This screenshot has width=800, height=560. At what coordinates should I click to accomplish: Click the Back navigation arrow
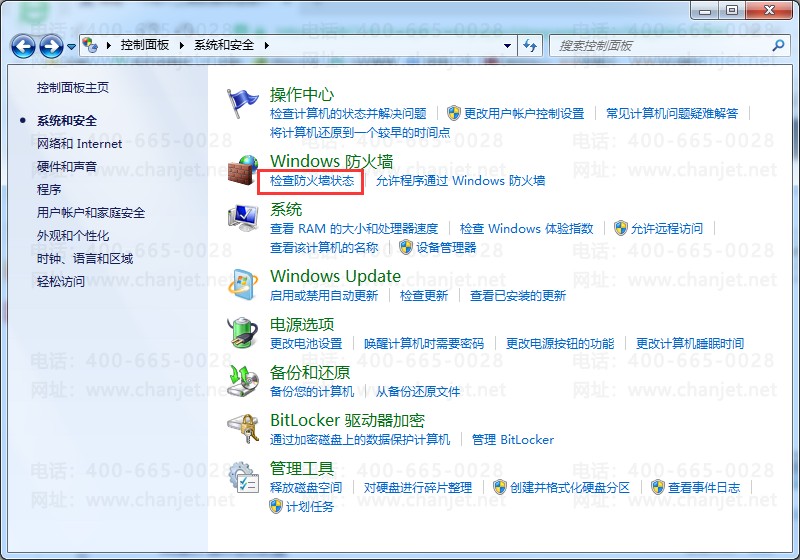tap(23, 46)
